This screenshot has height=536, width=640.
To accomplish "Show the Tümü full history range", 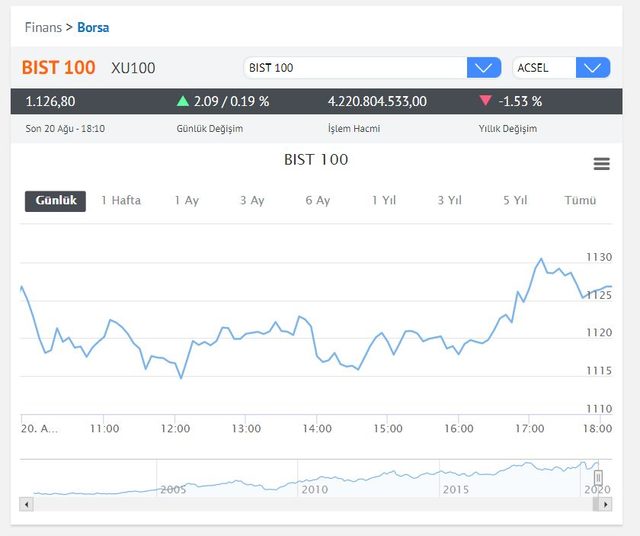I will pos(580,200).
